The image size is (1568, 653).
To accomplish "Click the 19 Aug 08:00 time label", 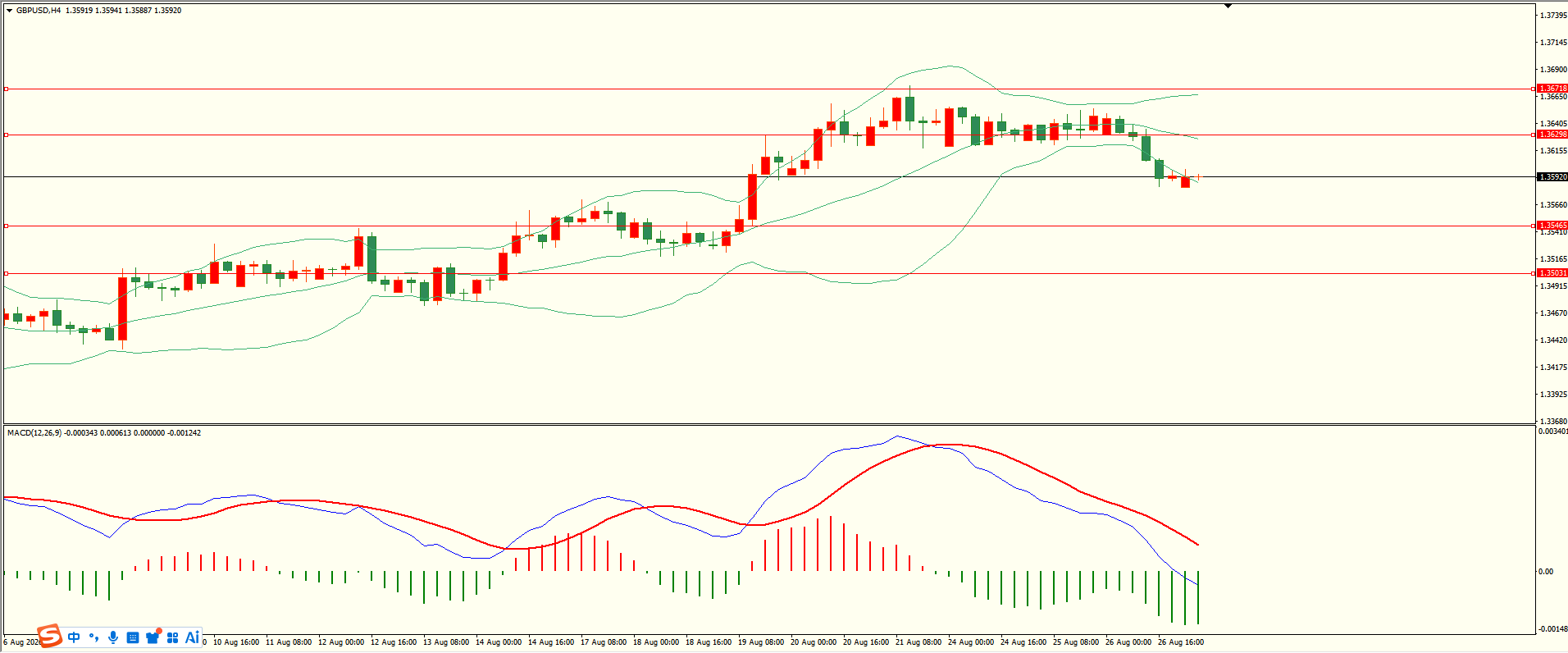I will click(761, 642).
